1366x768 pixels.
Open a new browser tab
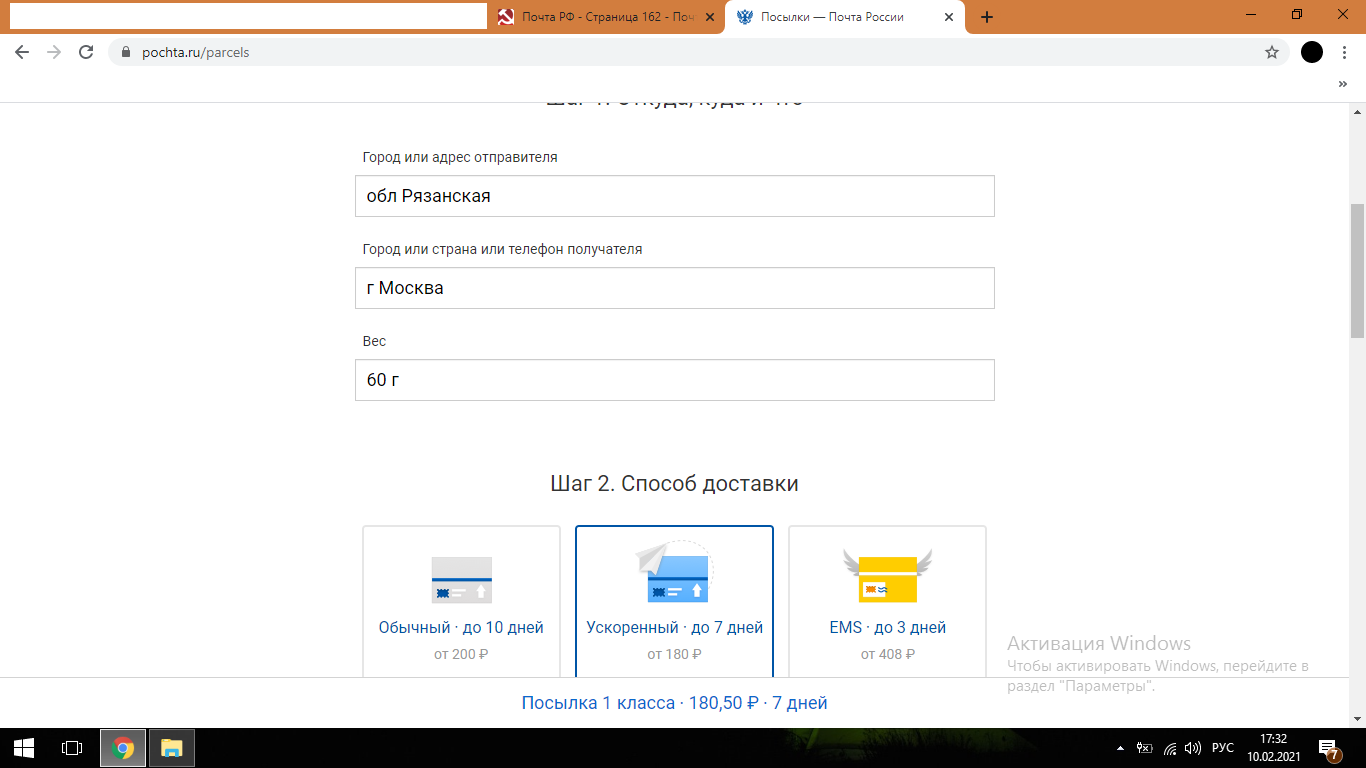coord(987,17)
